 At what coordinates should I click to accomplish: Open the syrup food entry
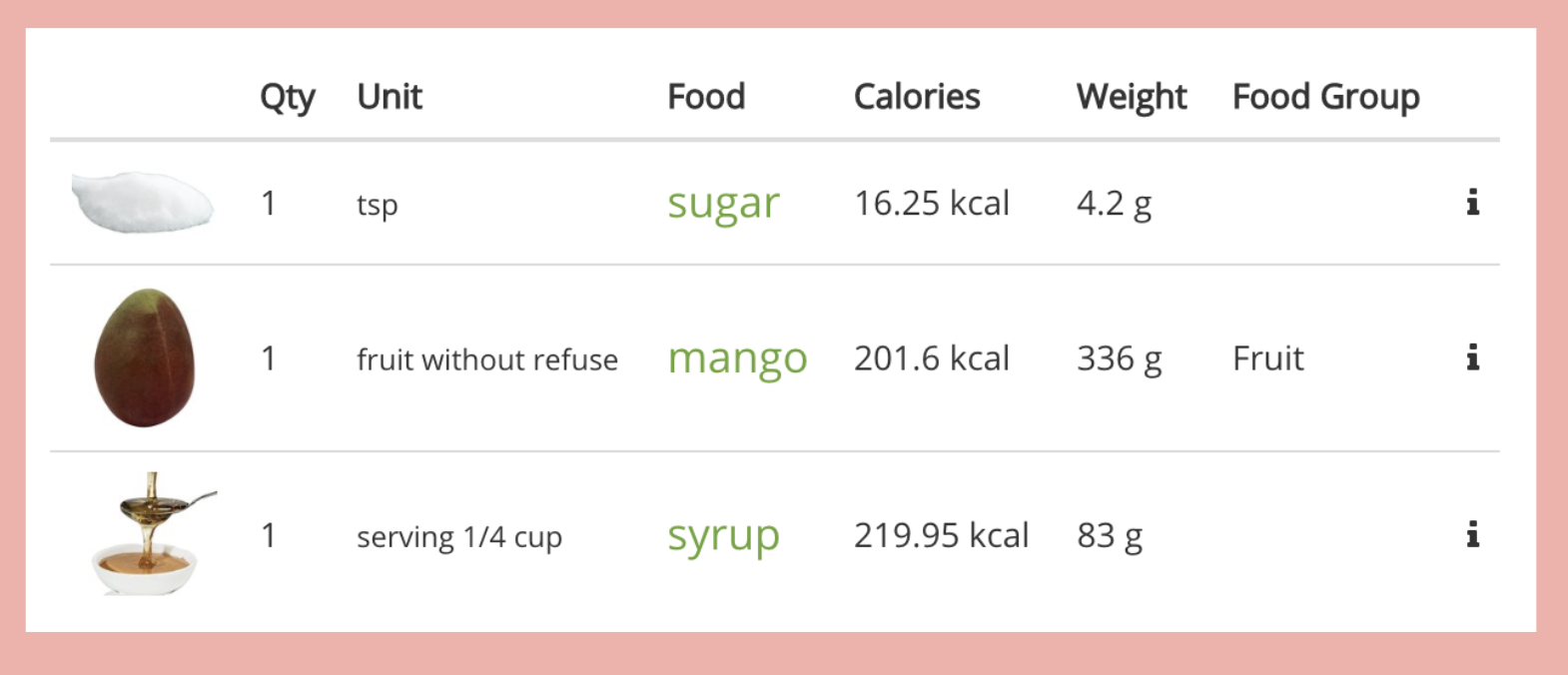click(x=723, y=535)
